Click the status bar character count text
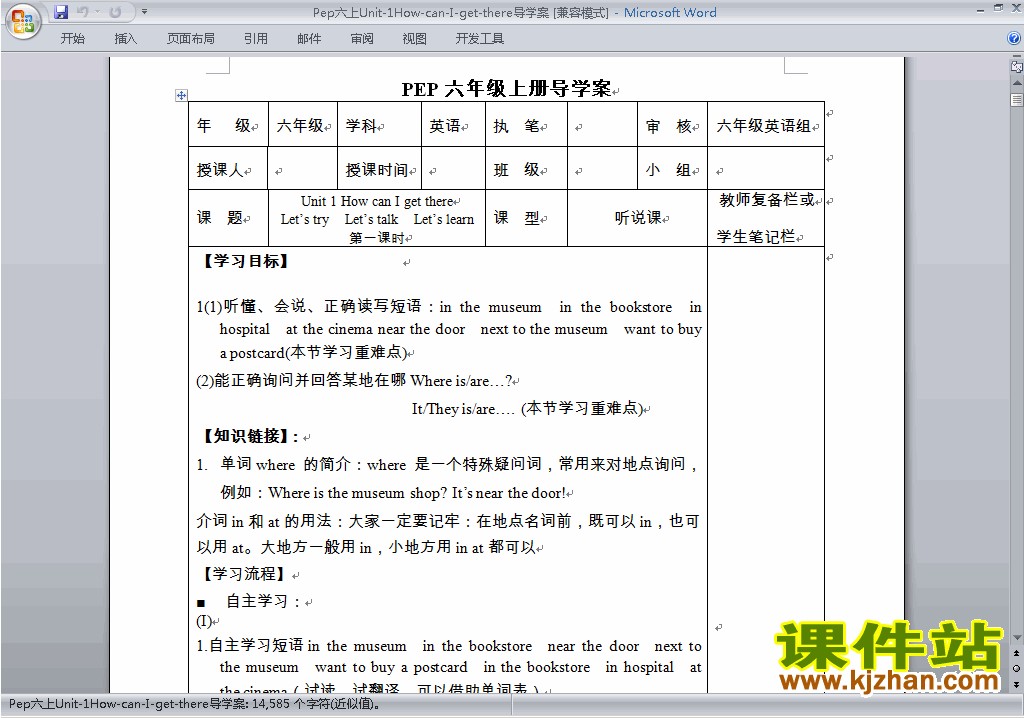 (195, 704)
